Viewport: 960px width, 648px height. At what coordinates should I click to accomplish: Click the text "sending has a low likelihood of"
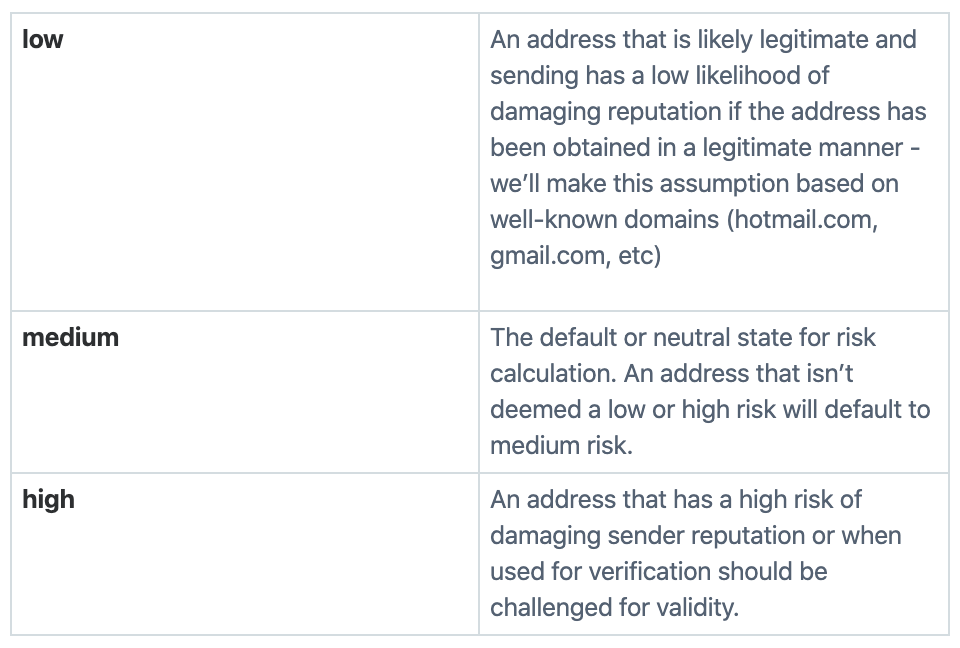pyautogui.click(x=659, y=76)
